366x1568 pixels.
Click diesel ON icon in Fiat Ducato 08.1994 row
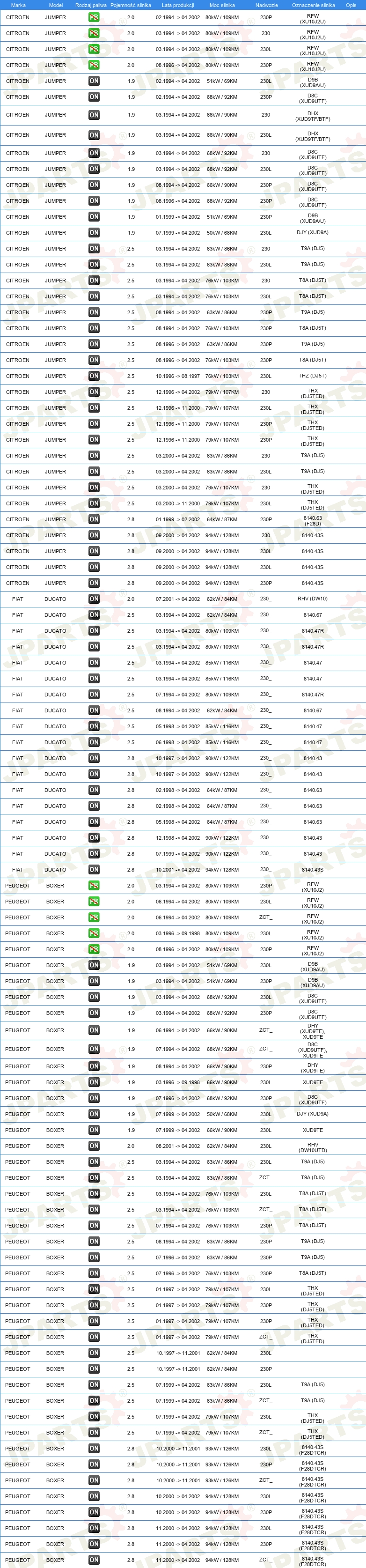click(94, 710)
